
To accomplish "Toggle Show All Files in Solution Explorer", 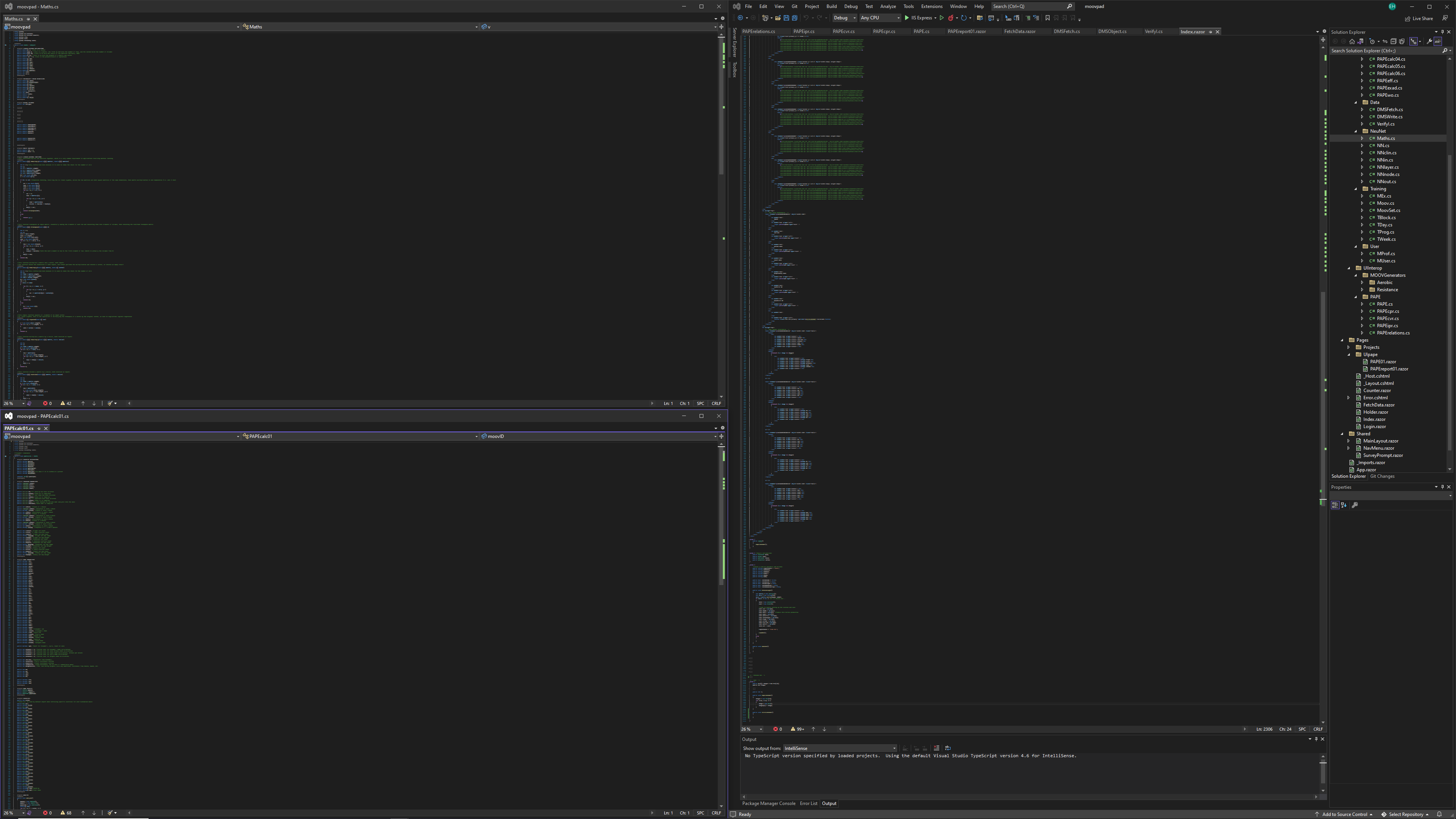I will (x=1402, y=41).
